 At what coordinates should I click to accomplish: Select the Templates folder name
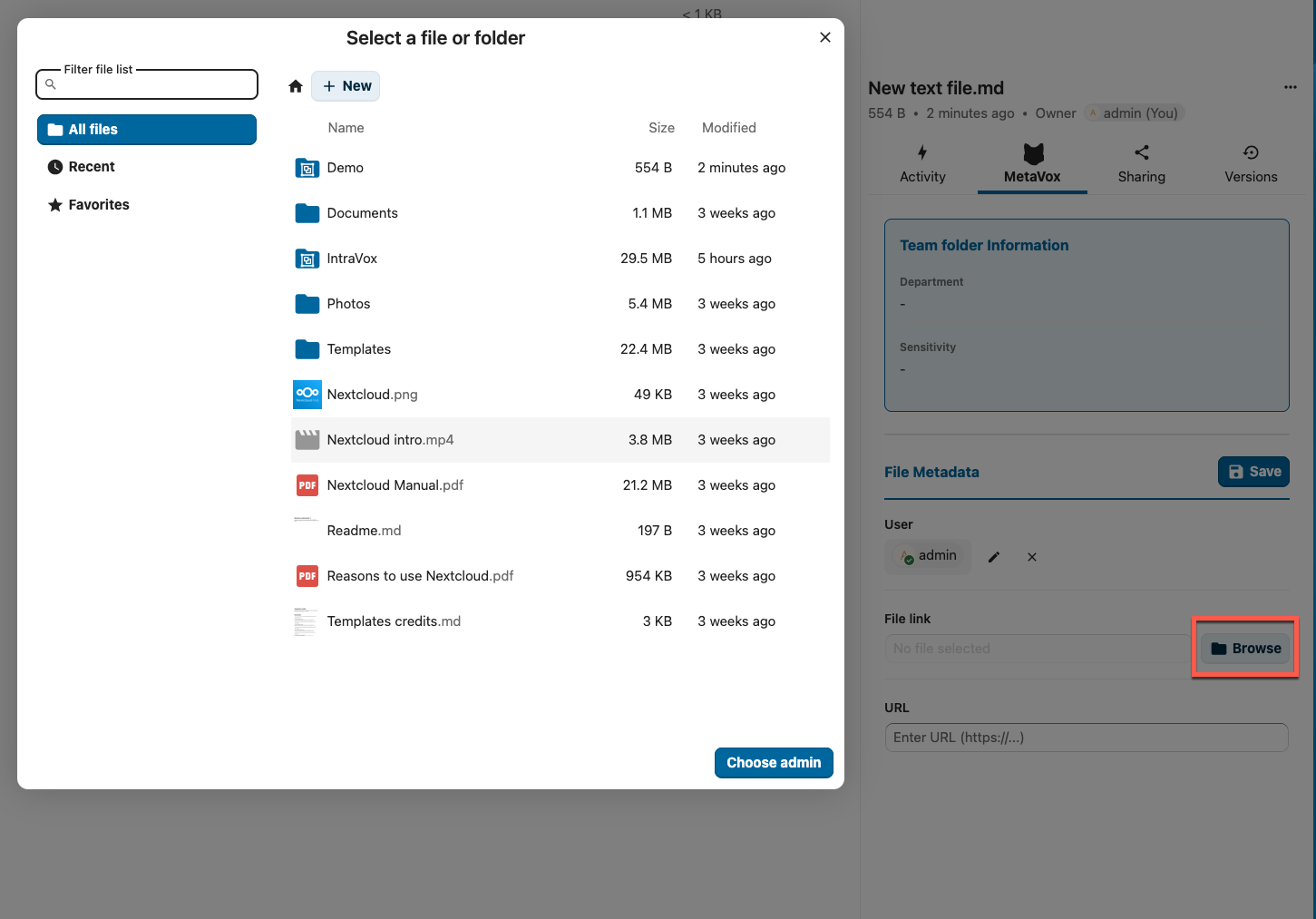tap(358, 349)
